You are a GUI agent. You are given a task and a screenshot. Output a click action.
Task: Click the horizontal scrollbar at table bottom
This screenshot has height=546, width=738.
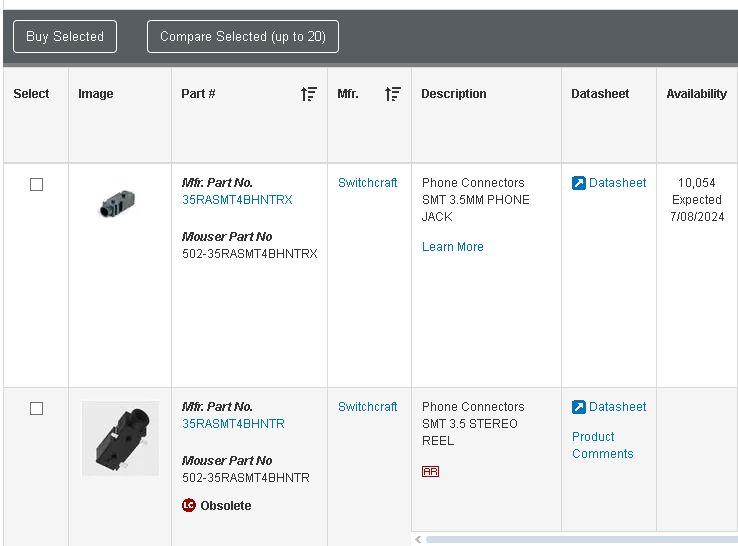580,539
